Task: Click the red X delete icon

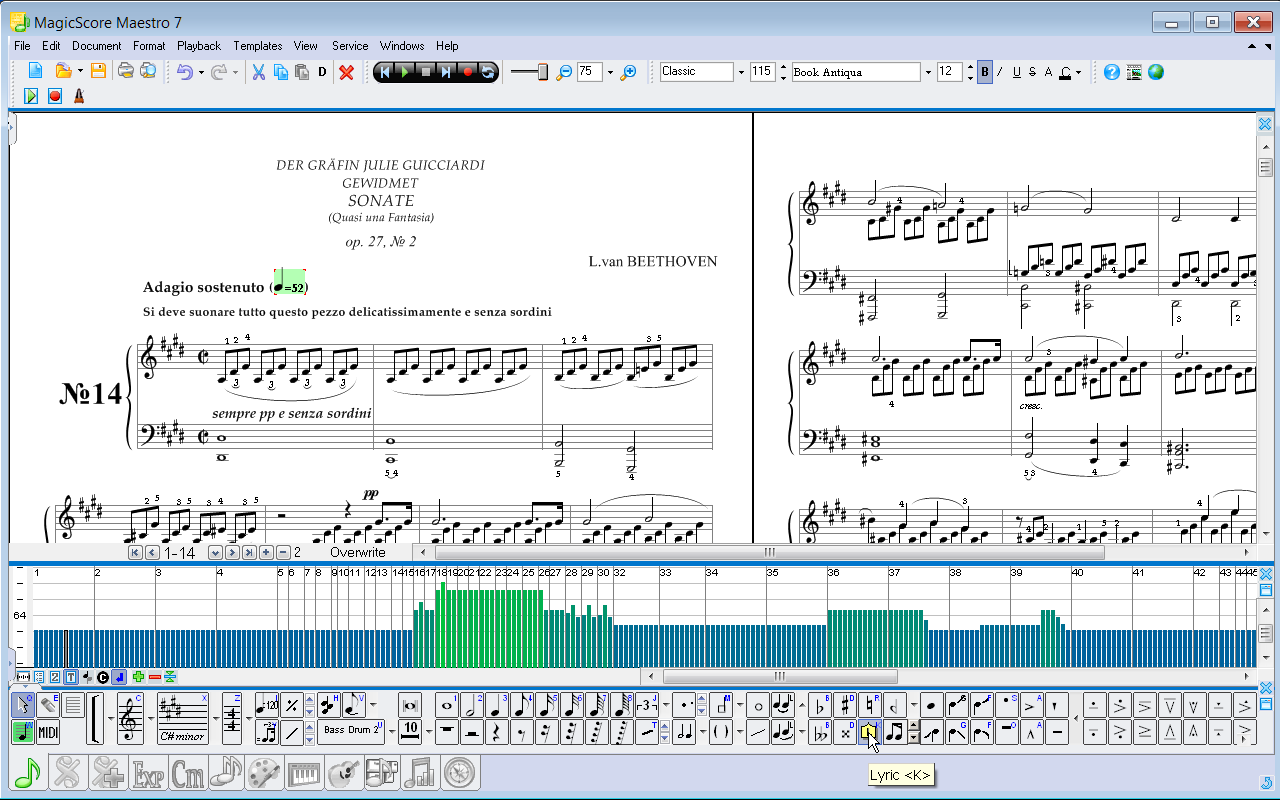Action: tap(347, 72)
